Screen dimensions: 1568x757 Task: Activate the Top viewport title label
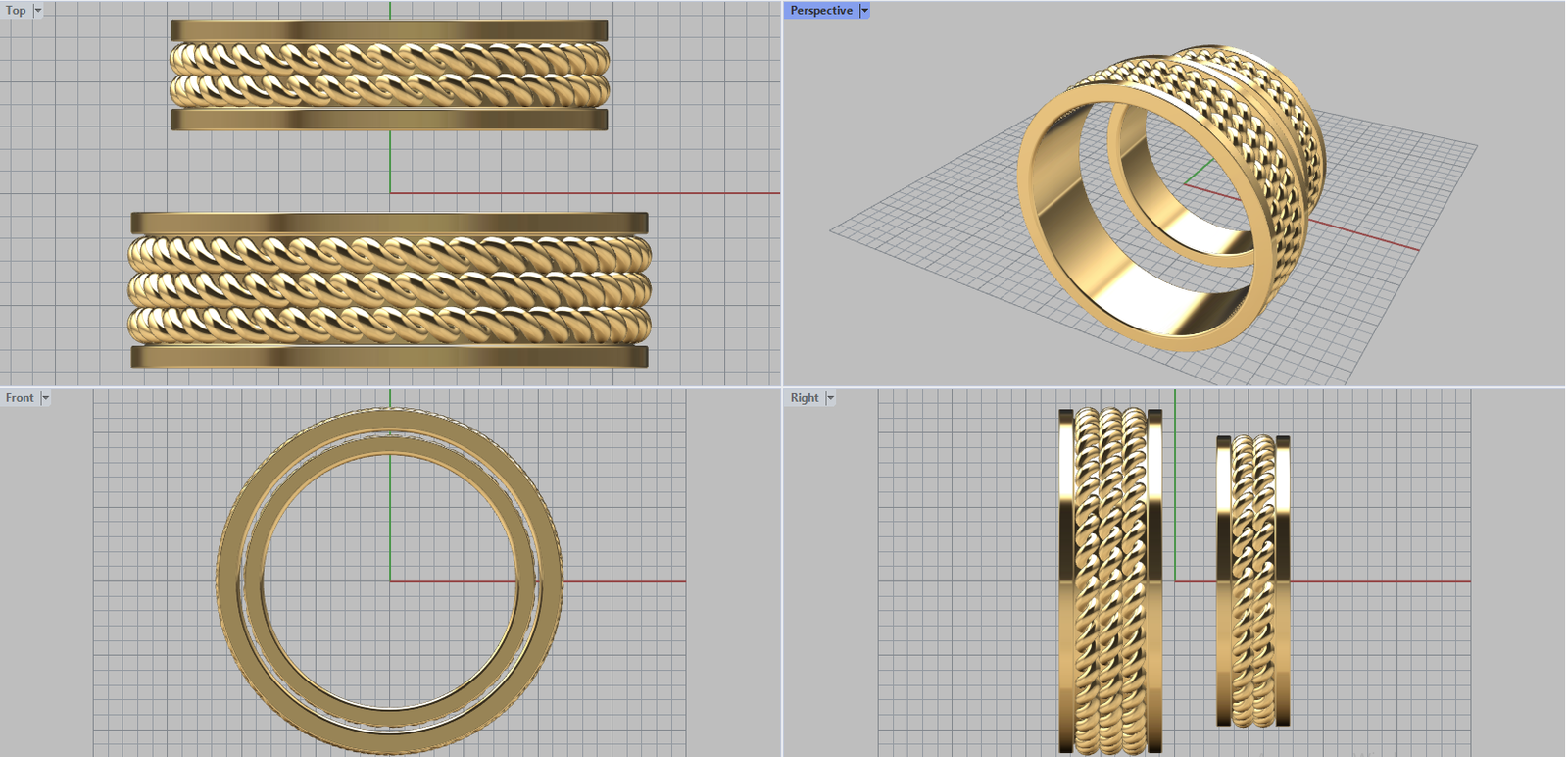coord(16,11)
